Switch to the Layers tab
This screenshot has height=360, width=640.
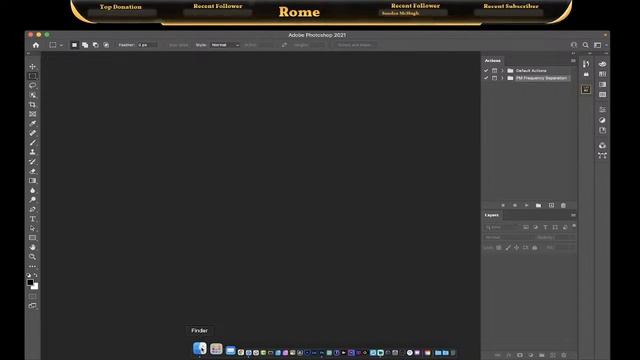[492, 215]
